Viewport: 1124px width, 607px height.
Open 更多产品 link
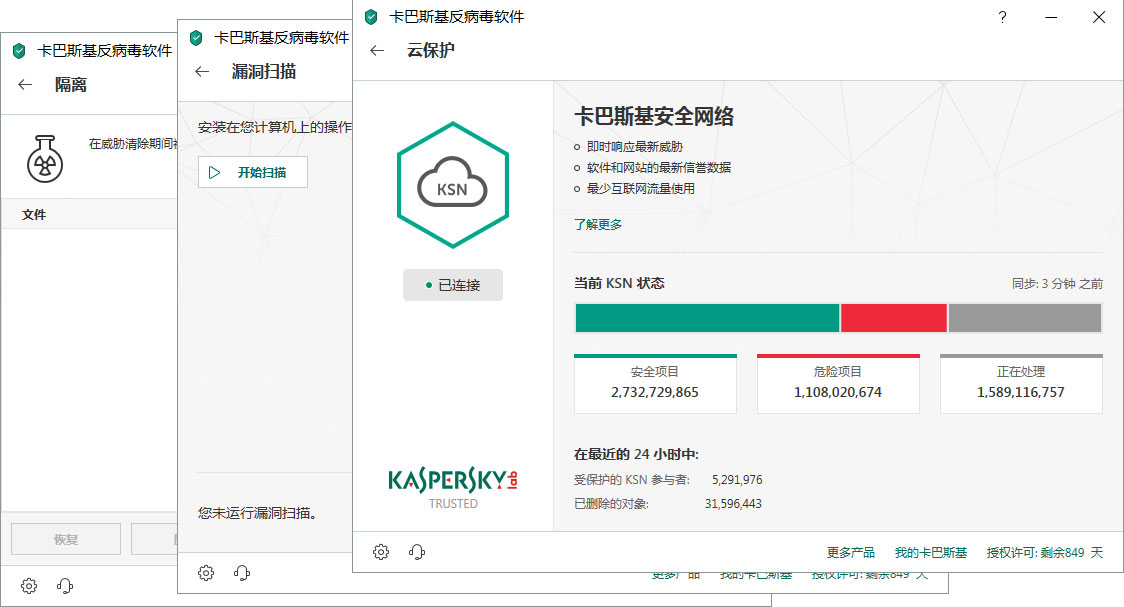[x=850, y=553]
